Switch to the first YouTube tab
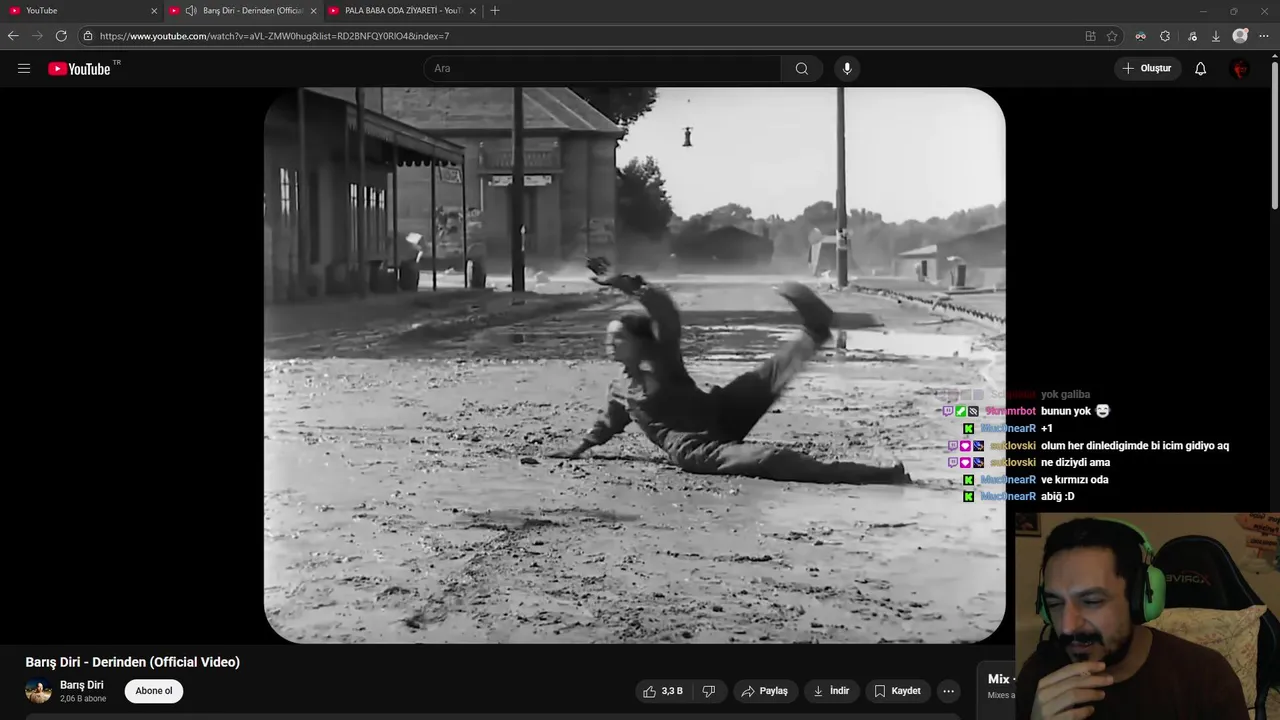Image resolution: width=1280 pixels, height=720 pixels. [82, 10]
